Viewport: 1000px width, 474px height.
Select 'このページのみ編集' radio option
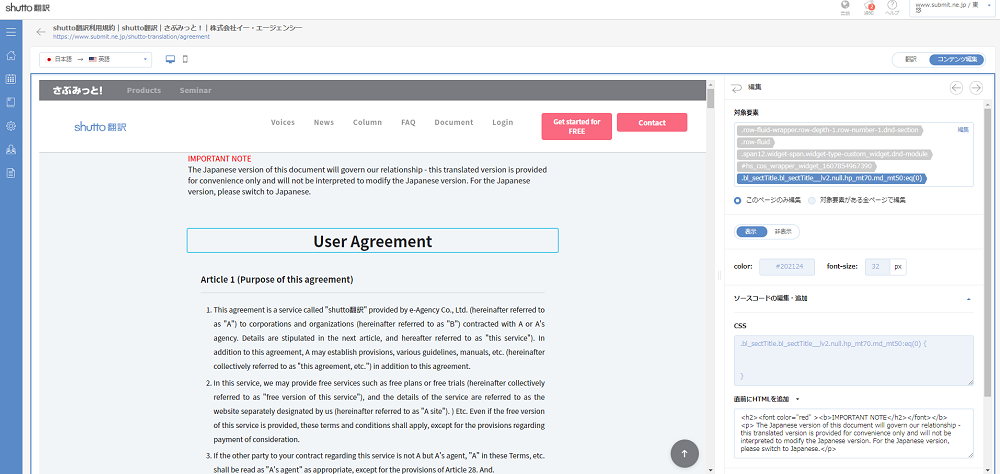(738, 200)
